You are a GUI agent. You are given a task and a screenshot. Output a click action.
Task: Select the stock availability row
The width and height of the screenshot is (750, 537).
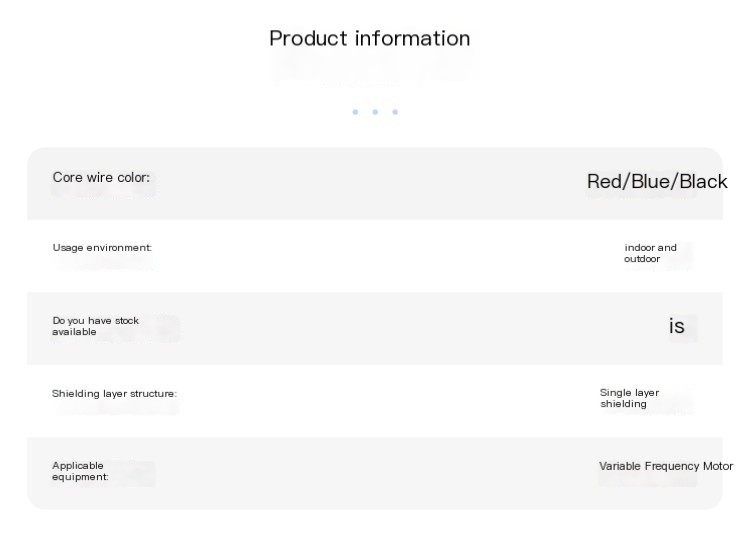coord(375,329)
